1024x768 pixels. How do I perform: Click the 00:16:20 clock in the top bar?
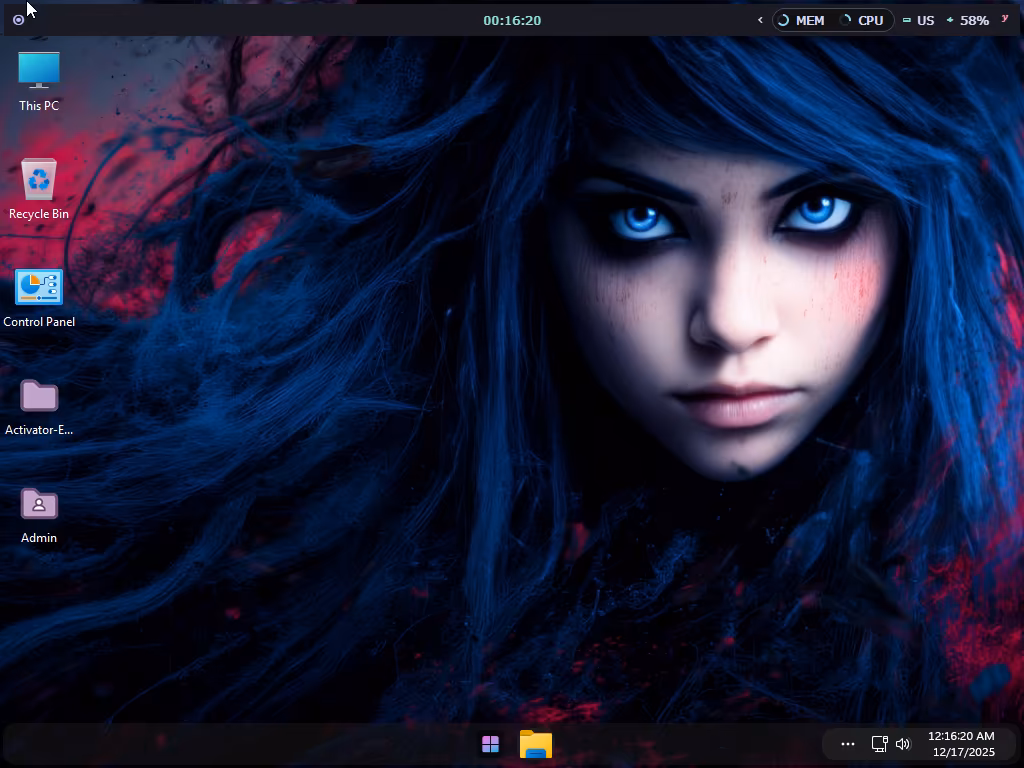pos(512,20)
